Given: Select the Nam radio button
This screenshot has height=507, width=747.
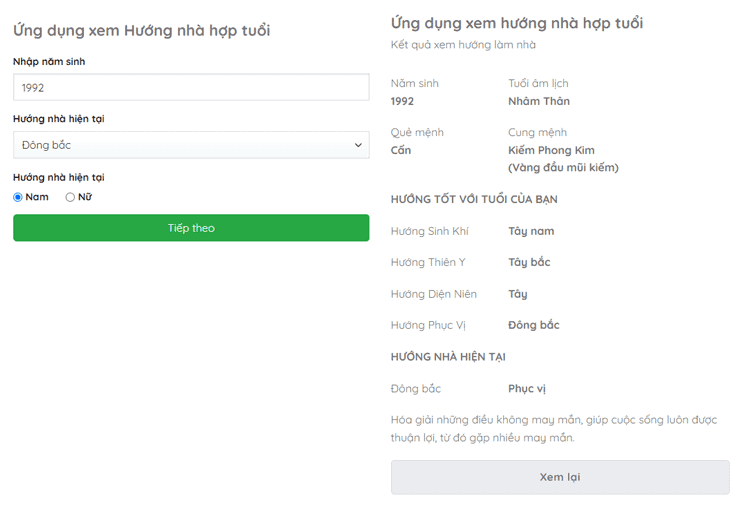Looking at the screenshot, I should pos(18,197).
